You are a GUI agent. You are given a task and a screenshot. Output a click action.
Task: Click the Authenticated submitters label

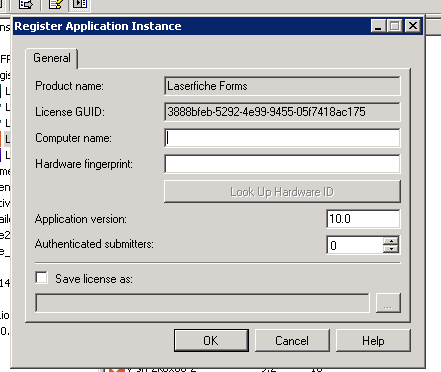click(94, 244)
